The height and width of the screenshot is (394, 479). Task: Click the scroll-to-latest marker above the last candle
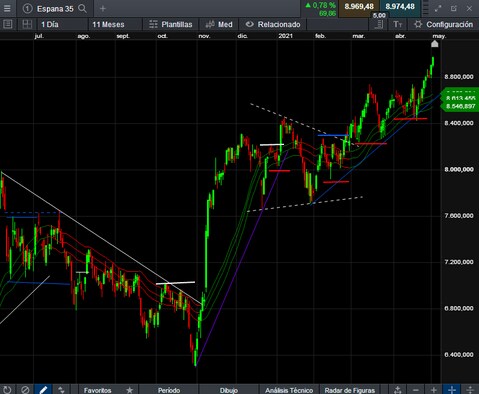pyautogui.click(x=435, y=44)
